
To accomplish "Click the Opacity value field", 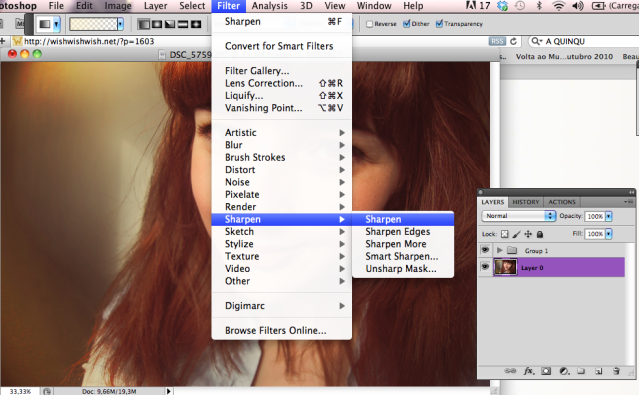I will click(595, 216).
